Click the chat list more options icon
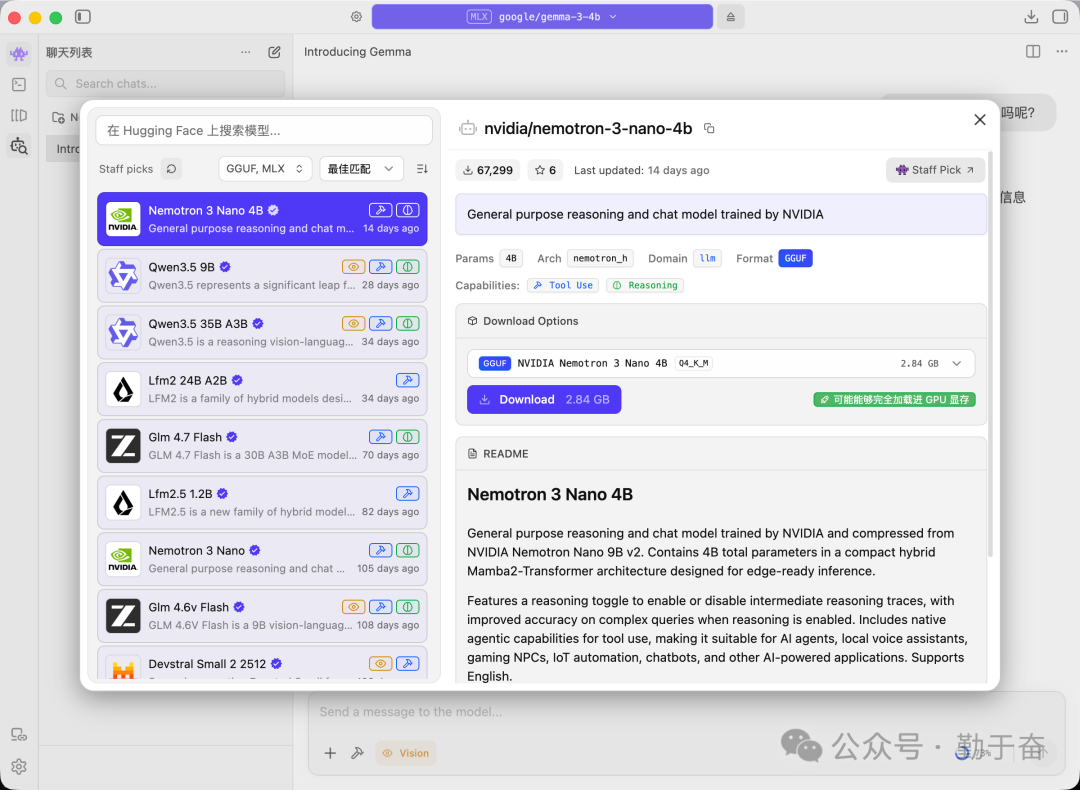 tap(245, 52)
